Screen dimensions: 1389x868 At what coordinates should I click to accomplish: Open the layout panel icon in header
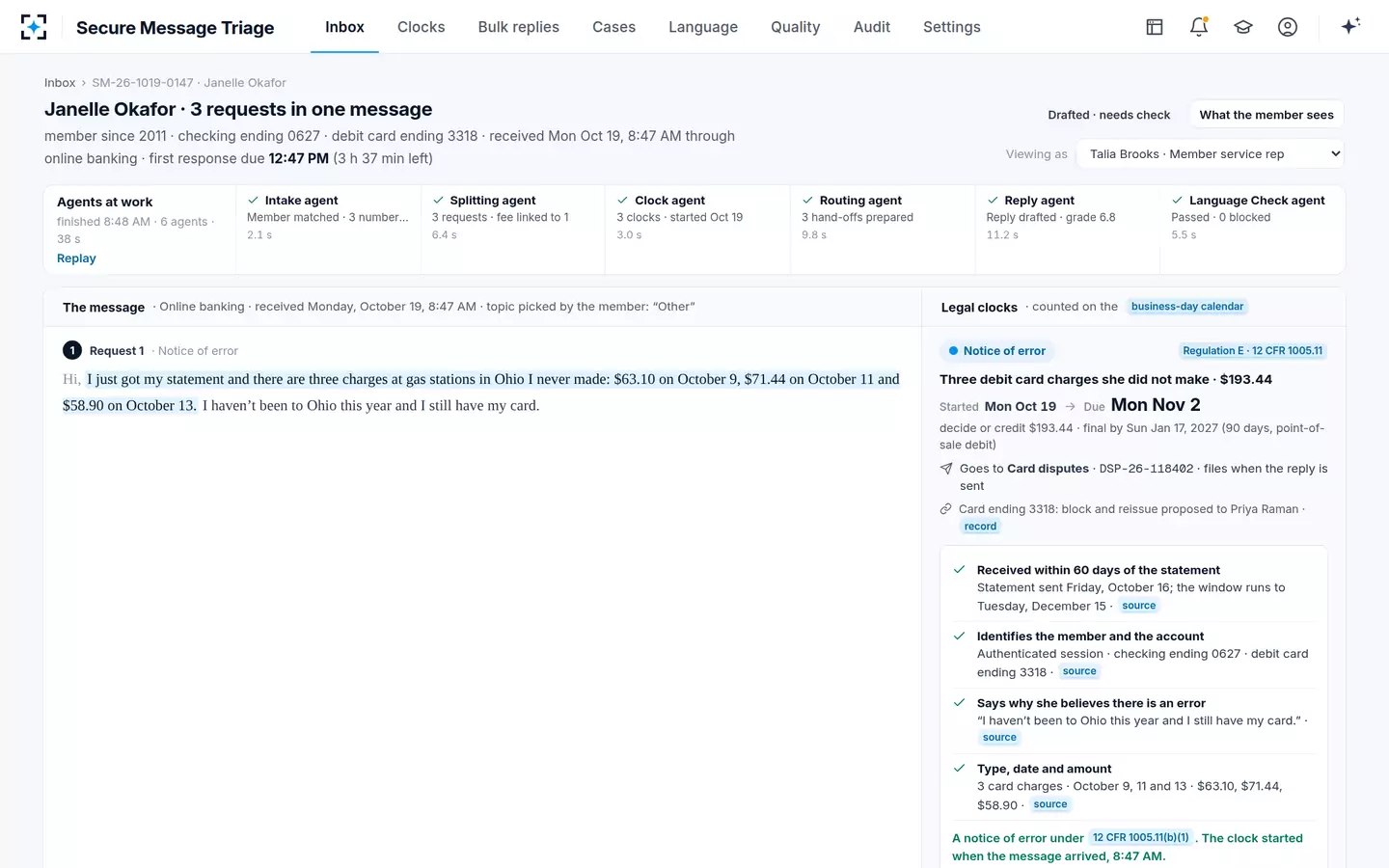click(1155, 27)
